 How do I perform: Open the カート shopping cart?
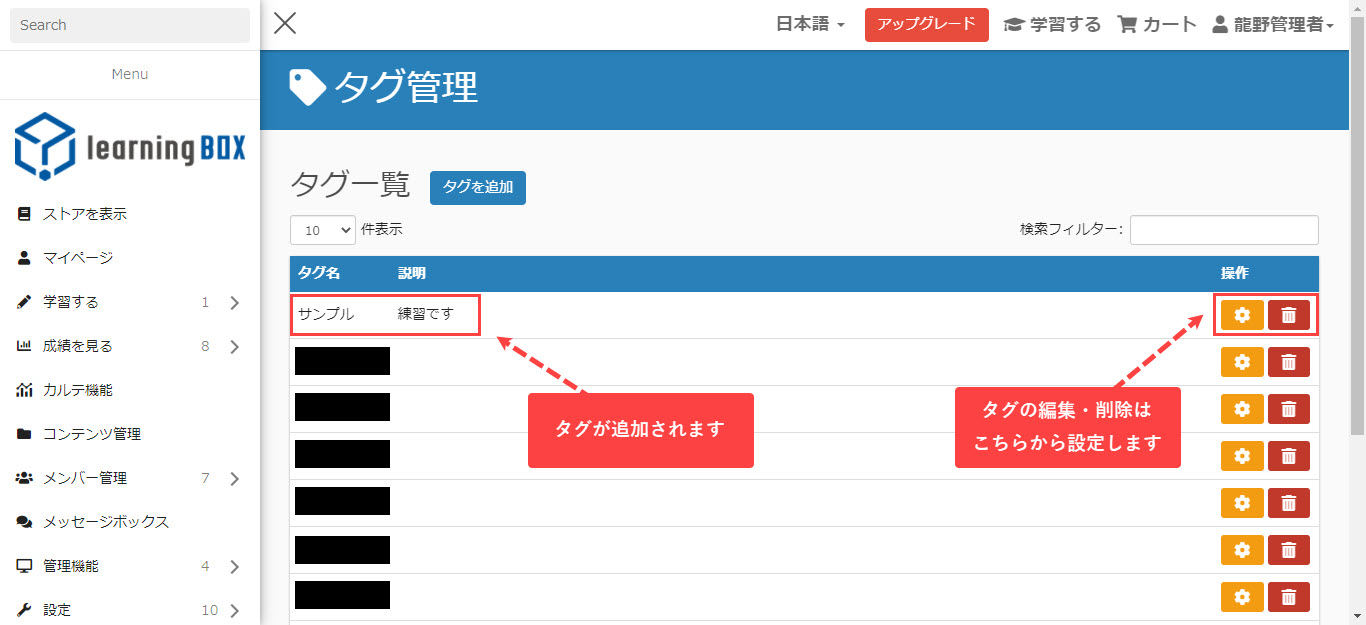coord(1157,25)
